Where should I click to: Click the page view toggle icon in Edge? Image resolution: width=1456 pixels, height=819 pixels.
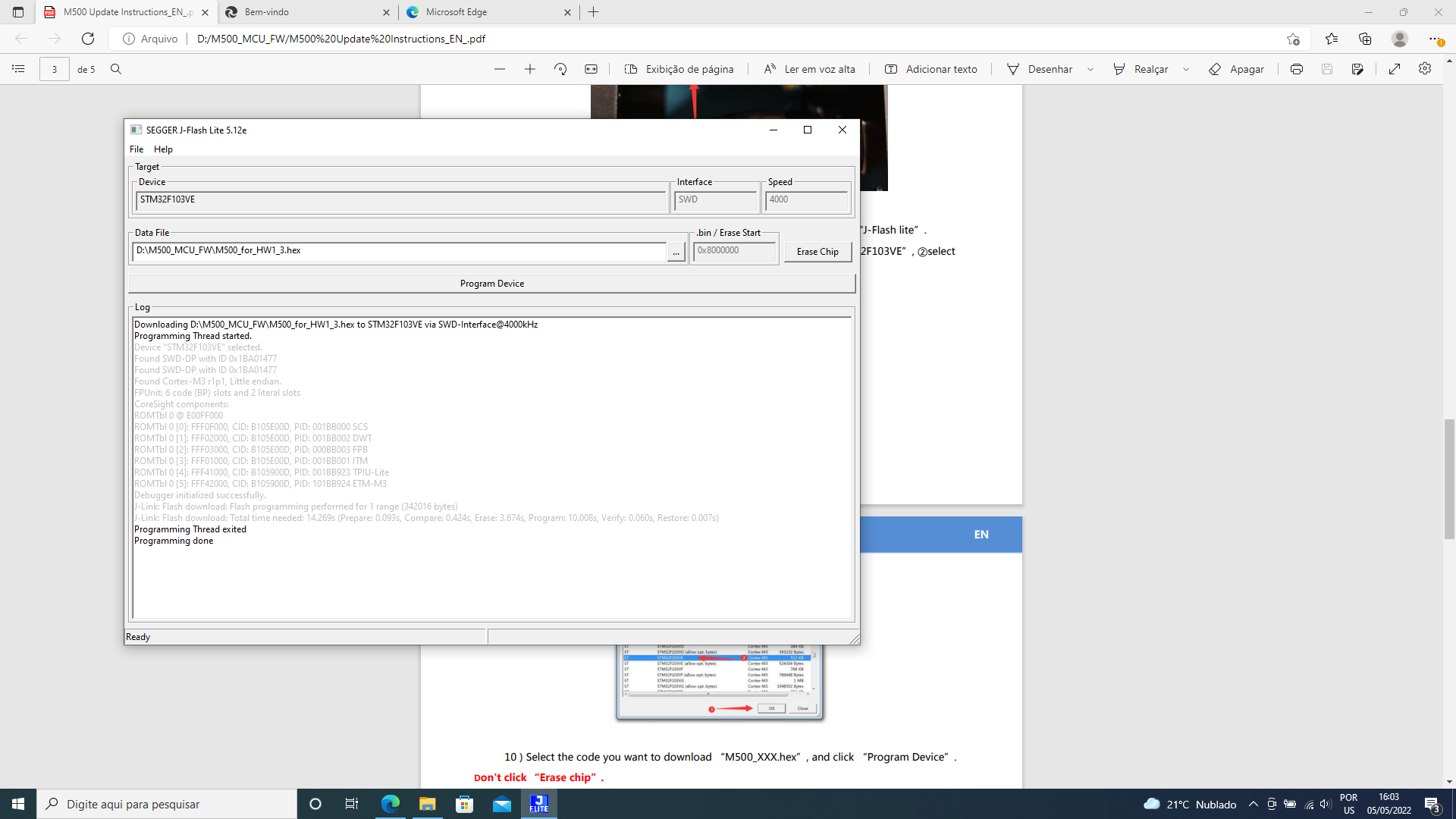tap(631, 69)
